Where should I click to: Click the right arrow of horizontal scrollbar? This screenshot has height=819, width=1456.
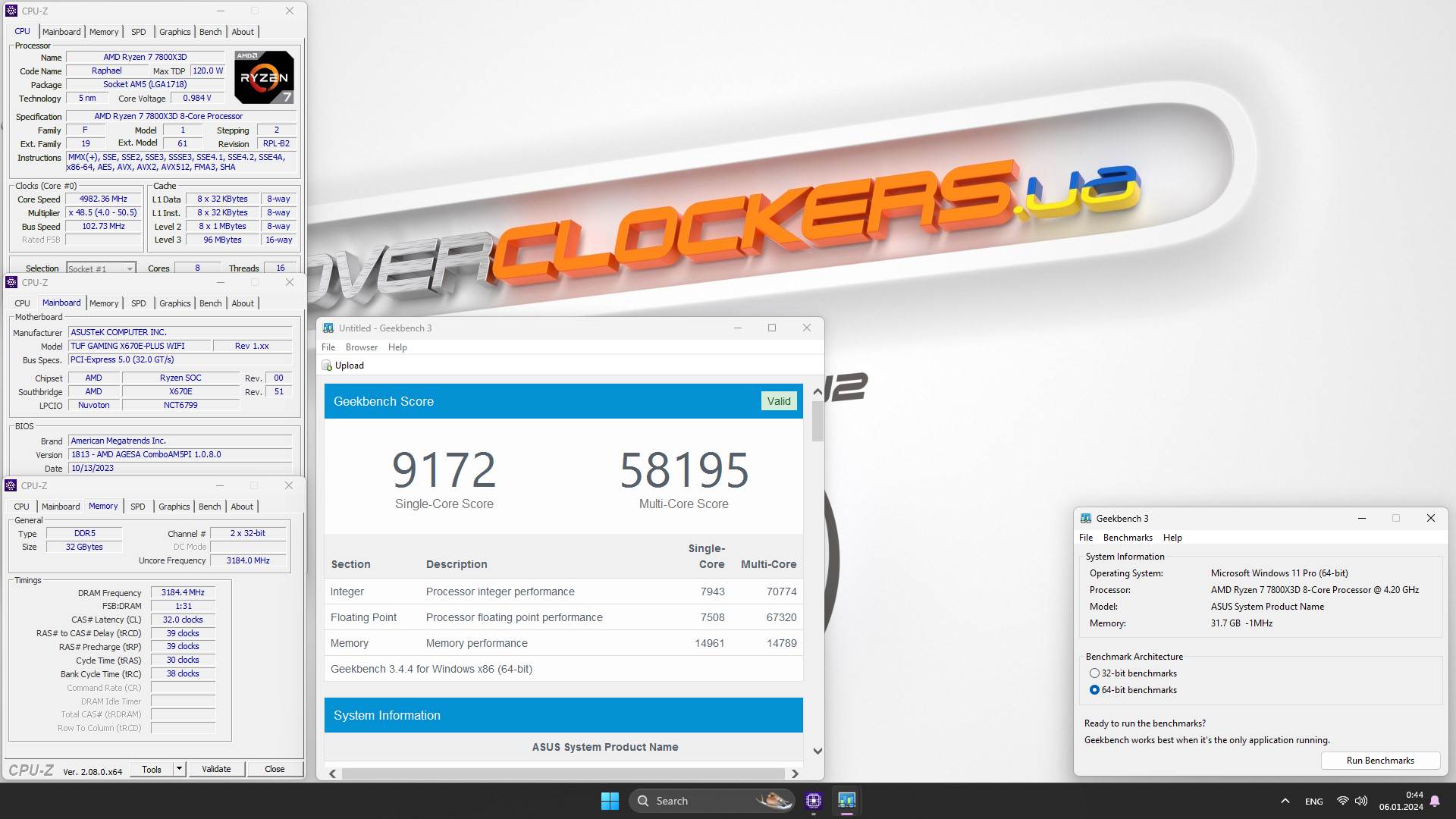click(795, 773)
